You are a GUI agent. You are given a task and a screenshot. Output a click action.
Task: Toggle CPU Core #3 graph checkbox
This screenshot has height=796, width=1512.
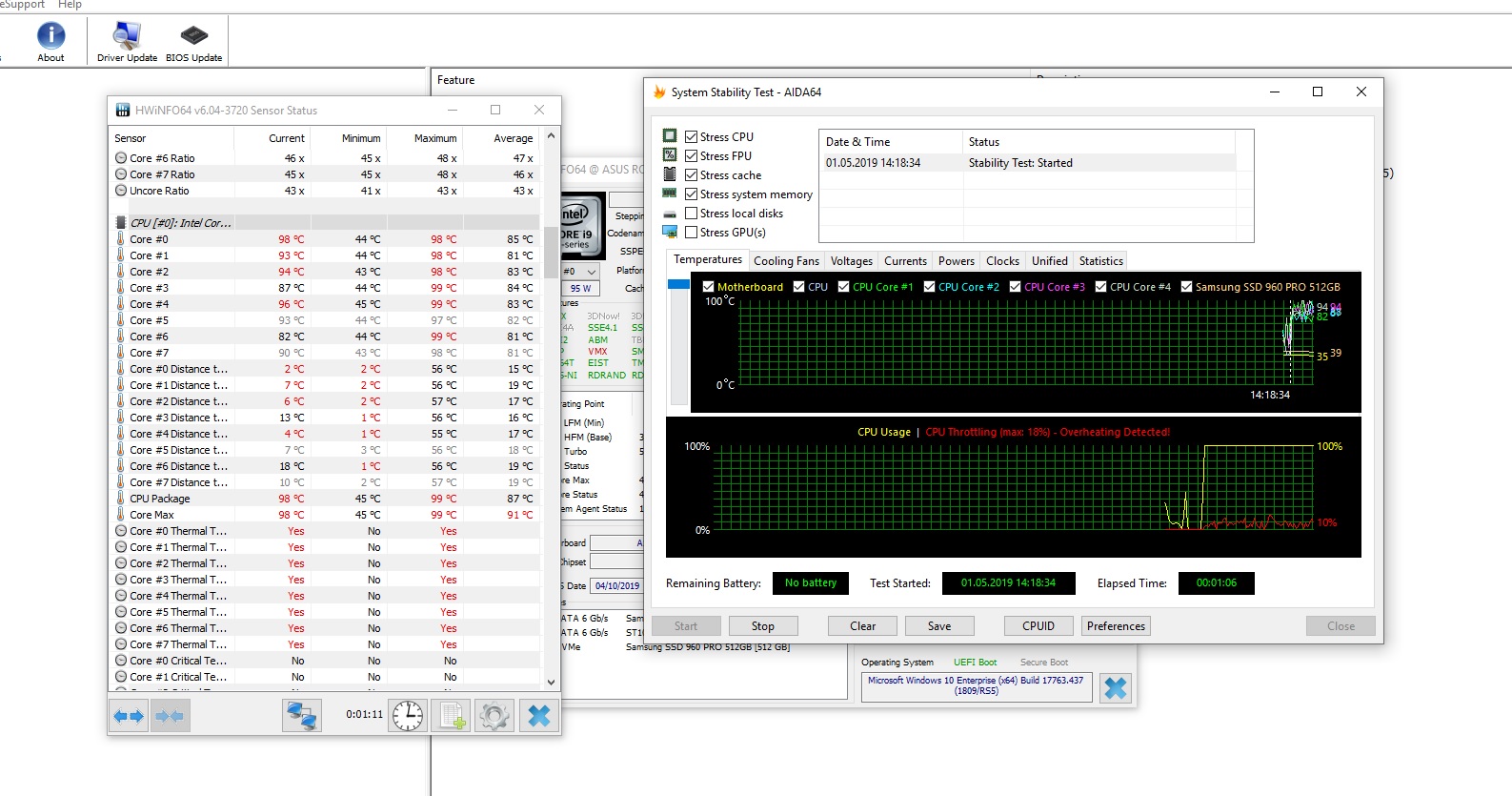[x=1015, y=286]
